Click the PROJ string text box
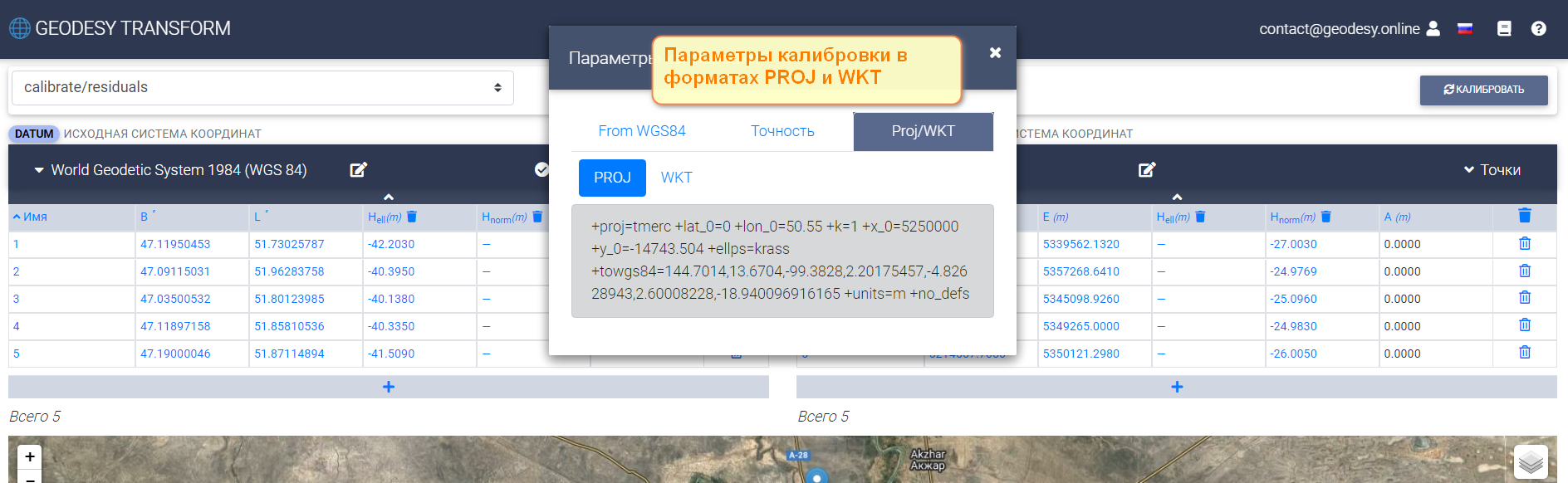 point(782,261)
